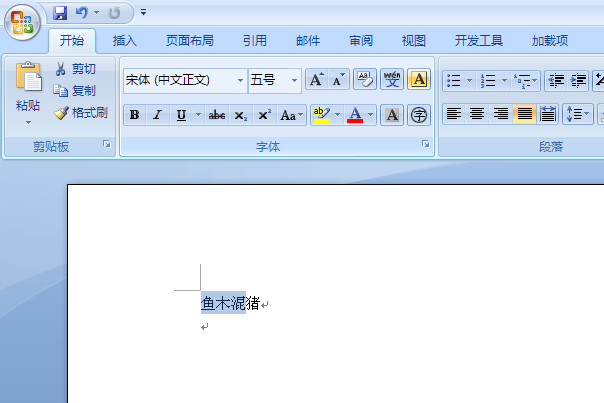
Task: Toggle strikethrough formatting
Action: coord(216,115)
